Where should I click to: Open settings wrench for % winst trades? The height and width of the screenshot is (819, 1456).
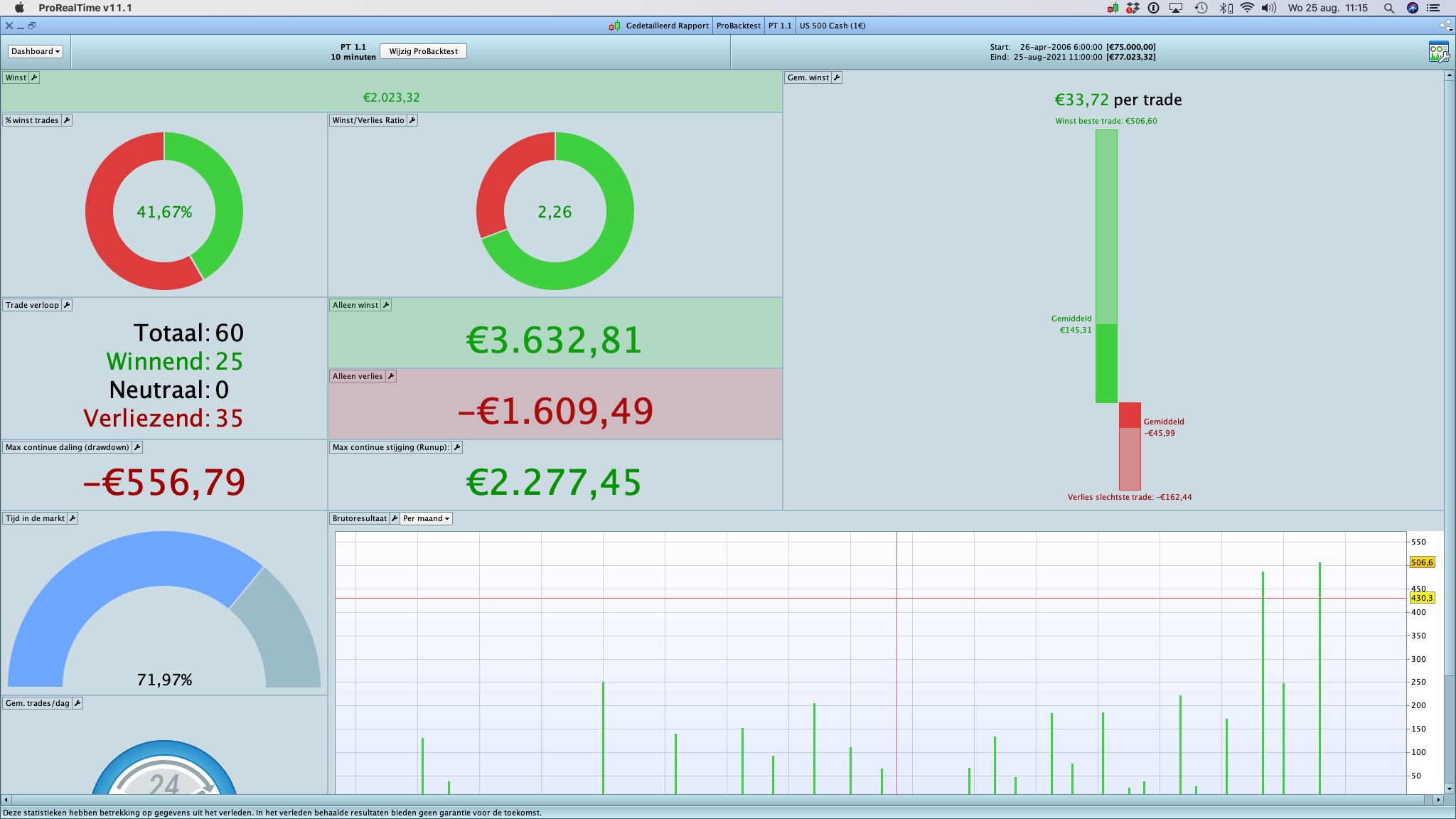tap(67, 120)
